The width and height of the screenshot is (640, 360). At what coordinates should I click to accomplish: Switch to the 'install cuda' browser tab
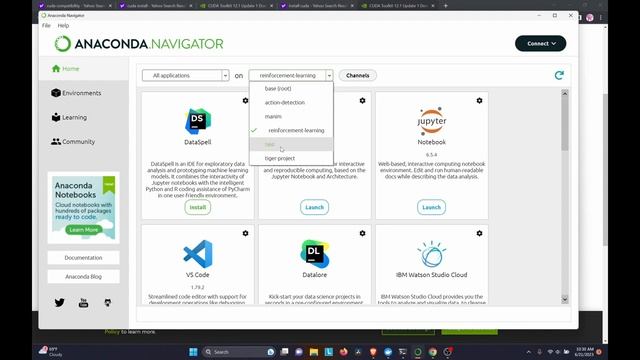[318, 6]
